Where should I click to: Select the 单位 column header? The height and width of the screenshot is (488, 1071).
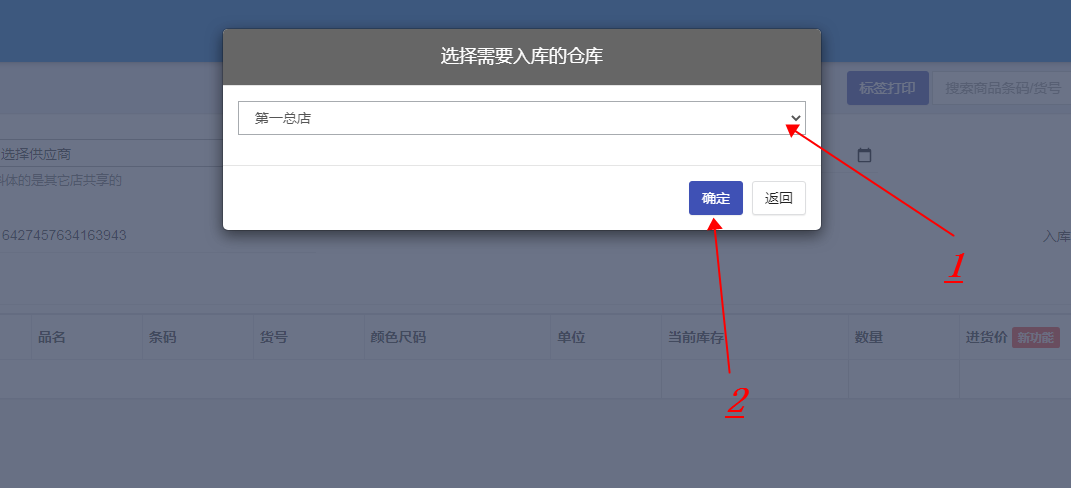click(x=571, y=337)
